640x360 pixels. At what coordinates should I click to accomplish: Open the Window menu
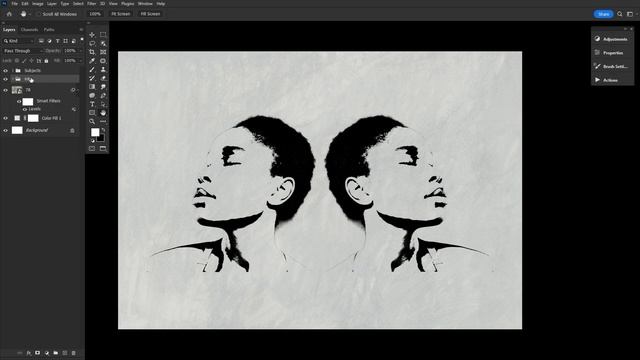[145, 4]
